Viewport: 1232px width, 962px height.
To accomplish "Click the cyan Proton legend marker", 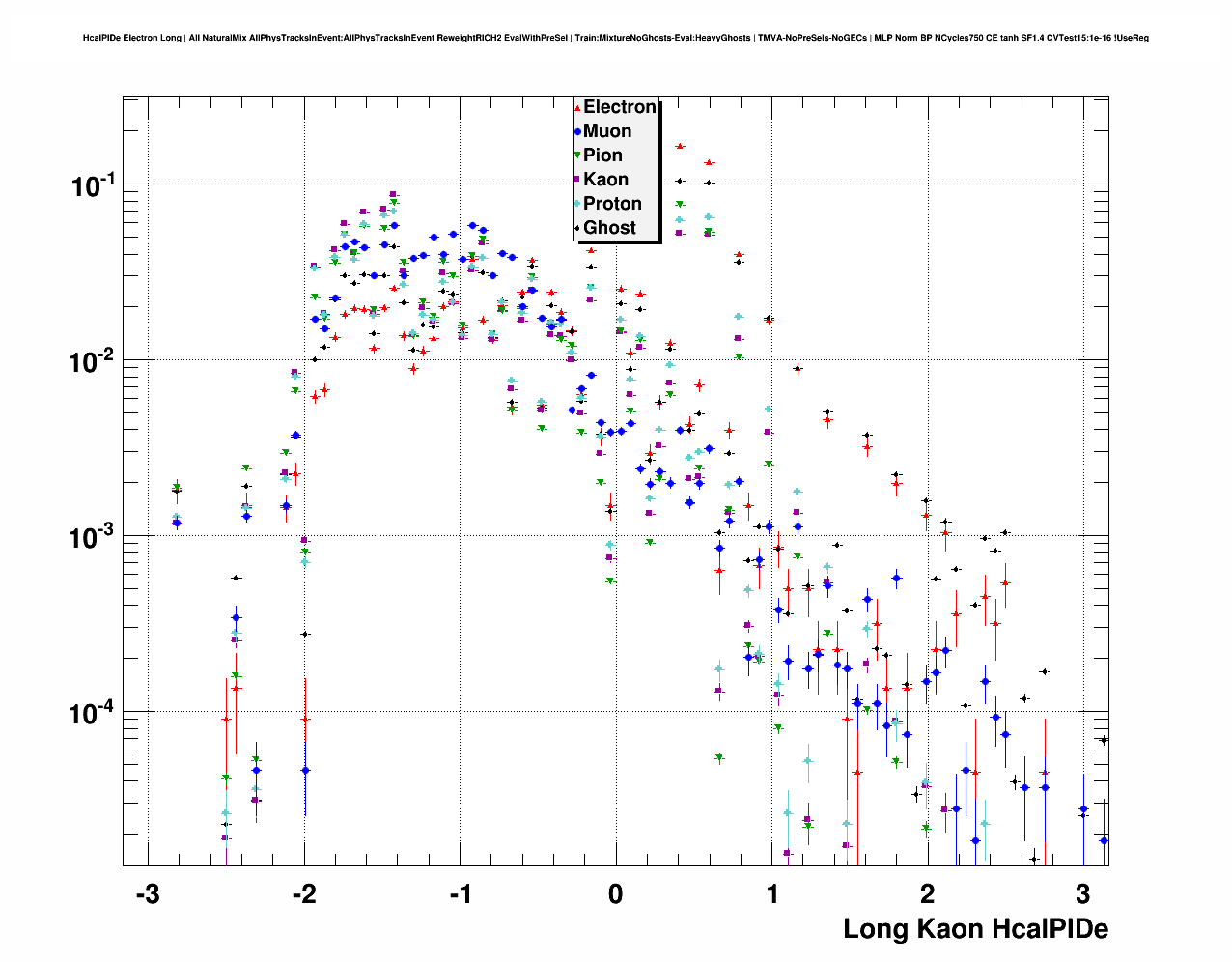I will click(x=577, y=204).
